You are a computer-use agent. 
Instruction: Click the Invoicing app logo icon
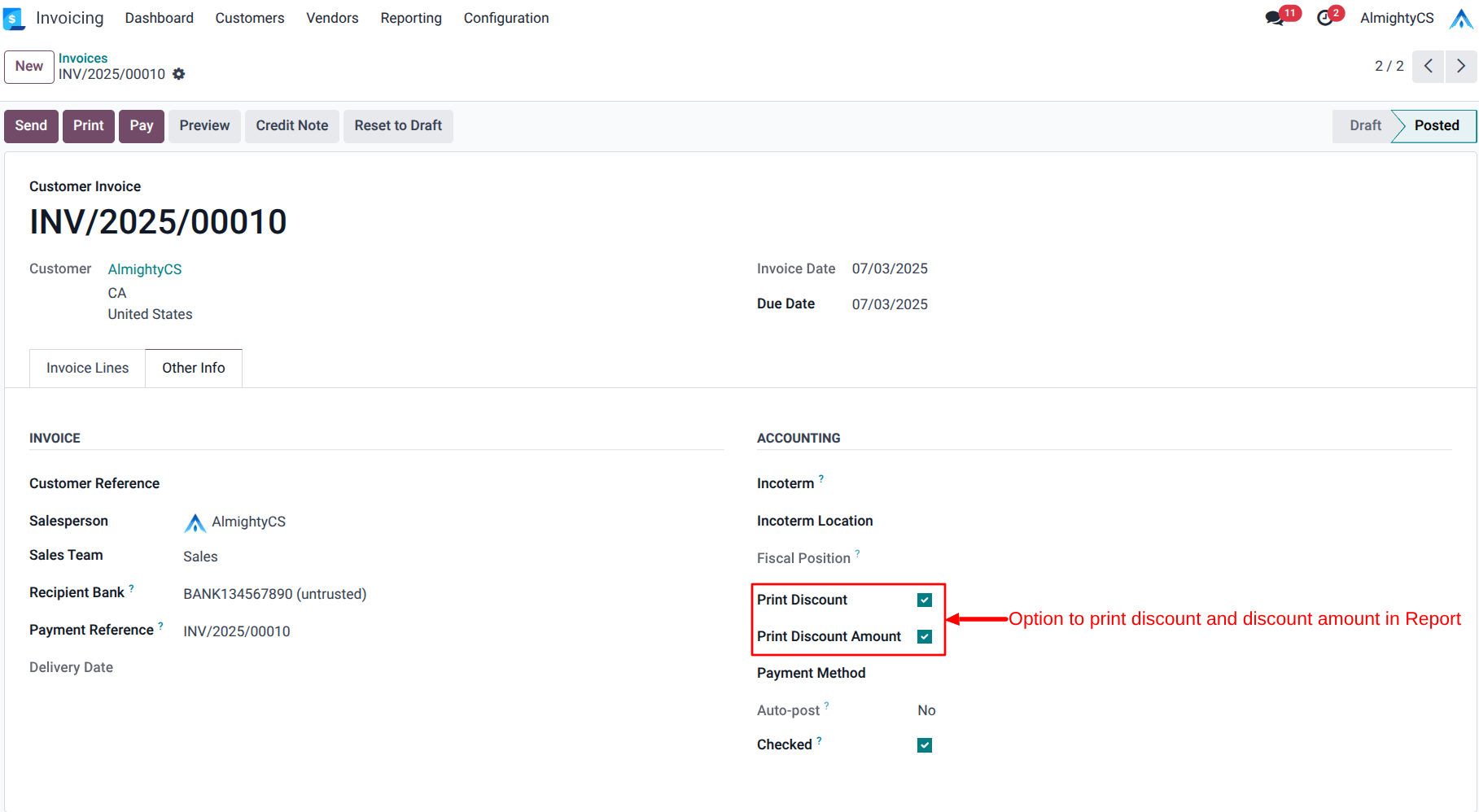click(14, 18)
